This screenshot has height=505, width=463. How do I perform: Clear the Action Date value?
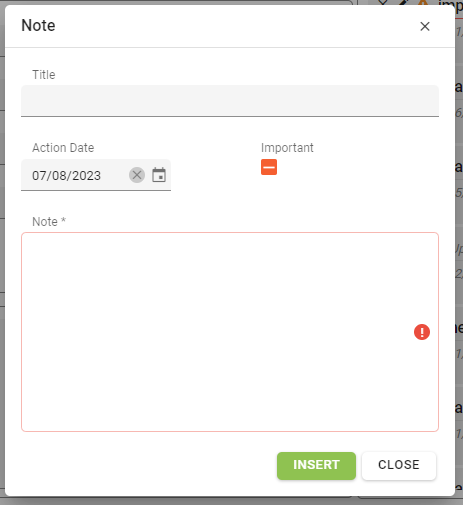coord(137,175)
